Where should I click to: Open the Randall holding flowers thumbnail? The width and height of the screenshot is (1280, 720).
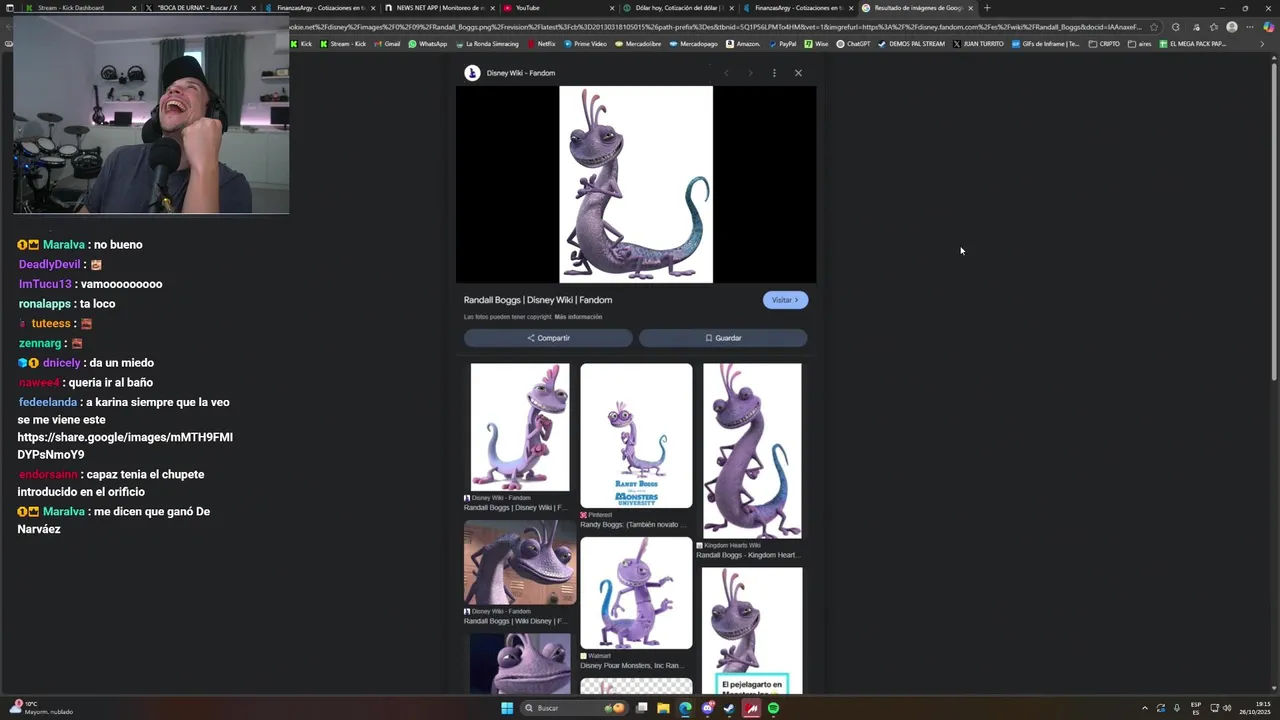click(x=520, y=427)
